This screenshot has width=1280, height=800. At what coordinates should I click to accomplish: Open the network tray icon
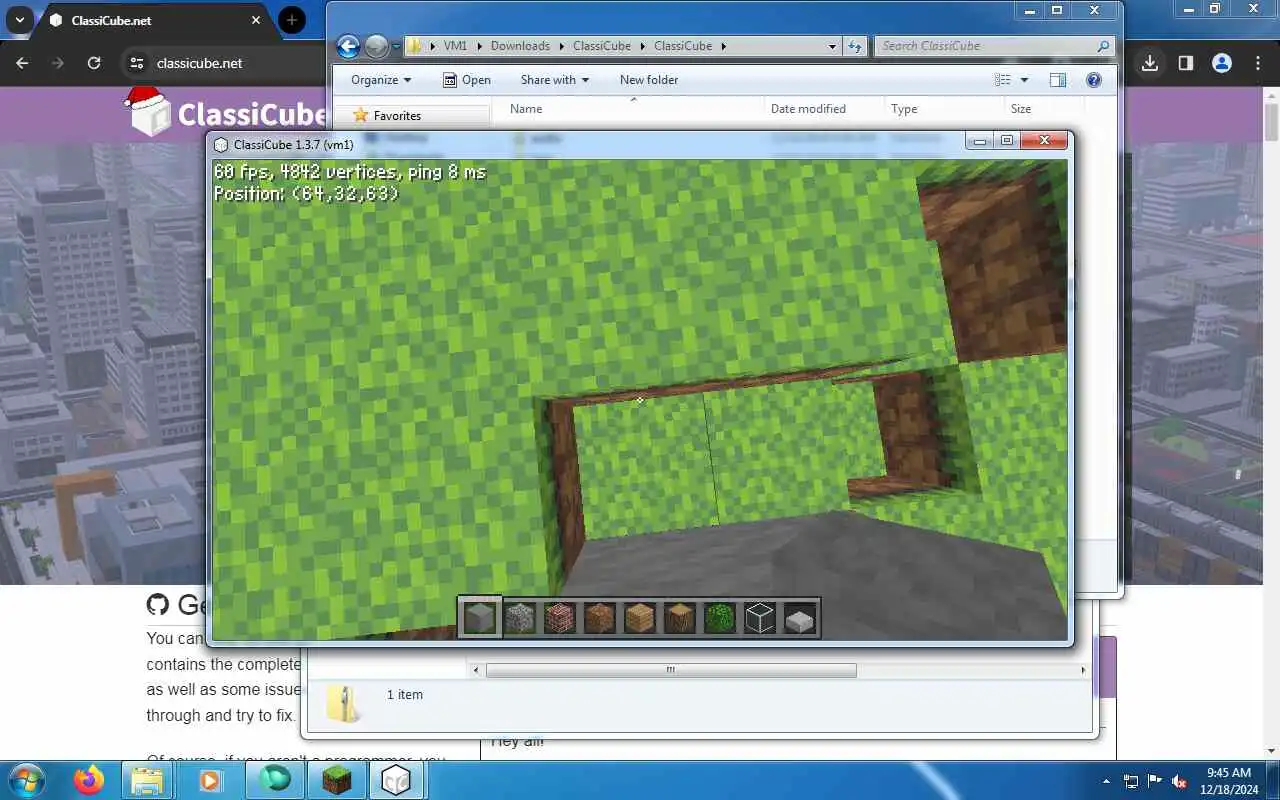pyautogui.click(x=1131, y=781)
